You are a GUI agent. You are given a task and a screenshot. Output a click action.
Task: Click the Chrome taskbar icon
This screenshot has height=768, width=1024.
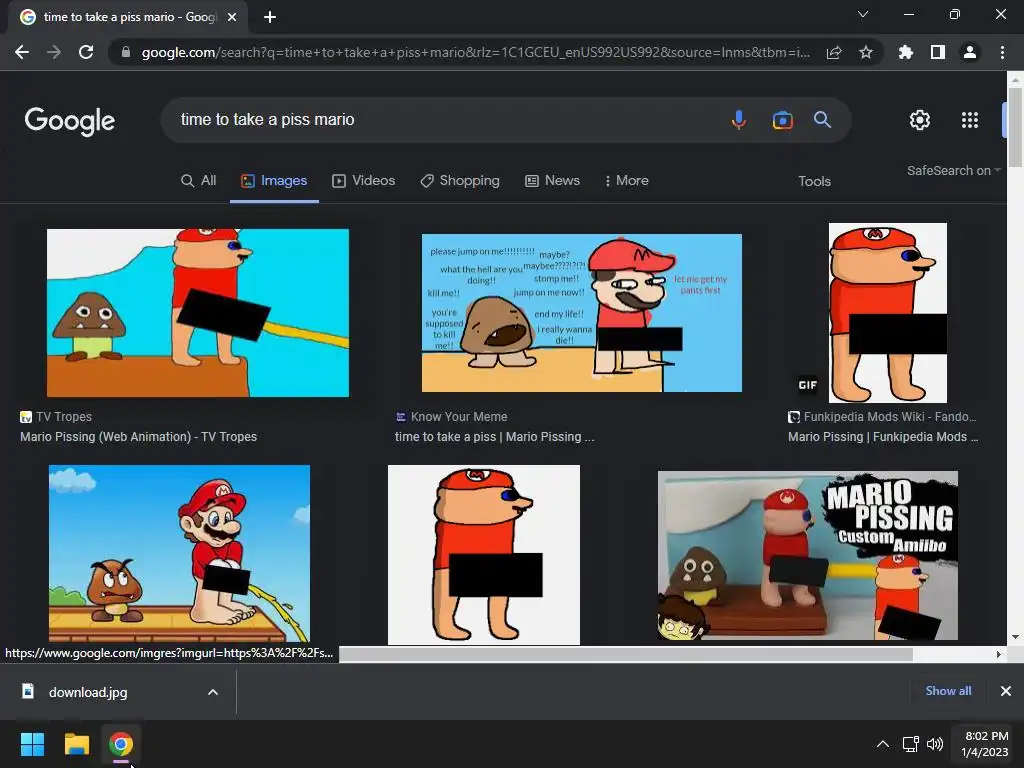(121, 744)
